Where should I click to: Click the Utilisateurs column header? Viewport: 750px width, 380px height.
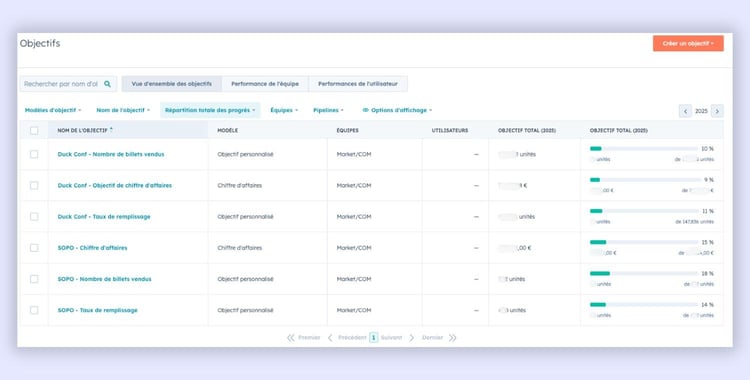(450, 130)
